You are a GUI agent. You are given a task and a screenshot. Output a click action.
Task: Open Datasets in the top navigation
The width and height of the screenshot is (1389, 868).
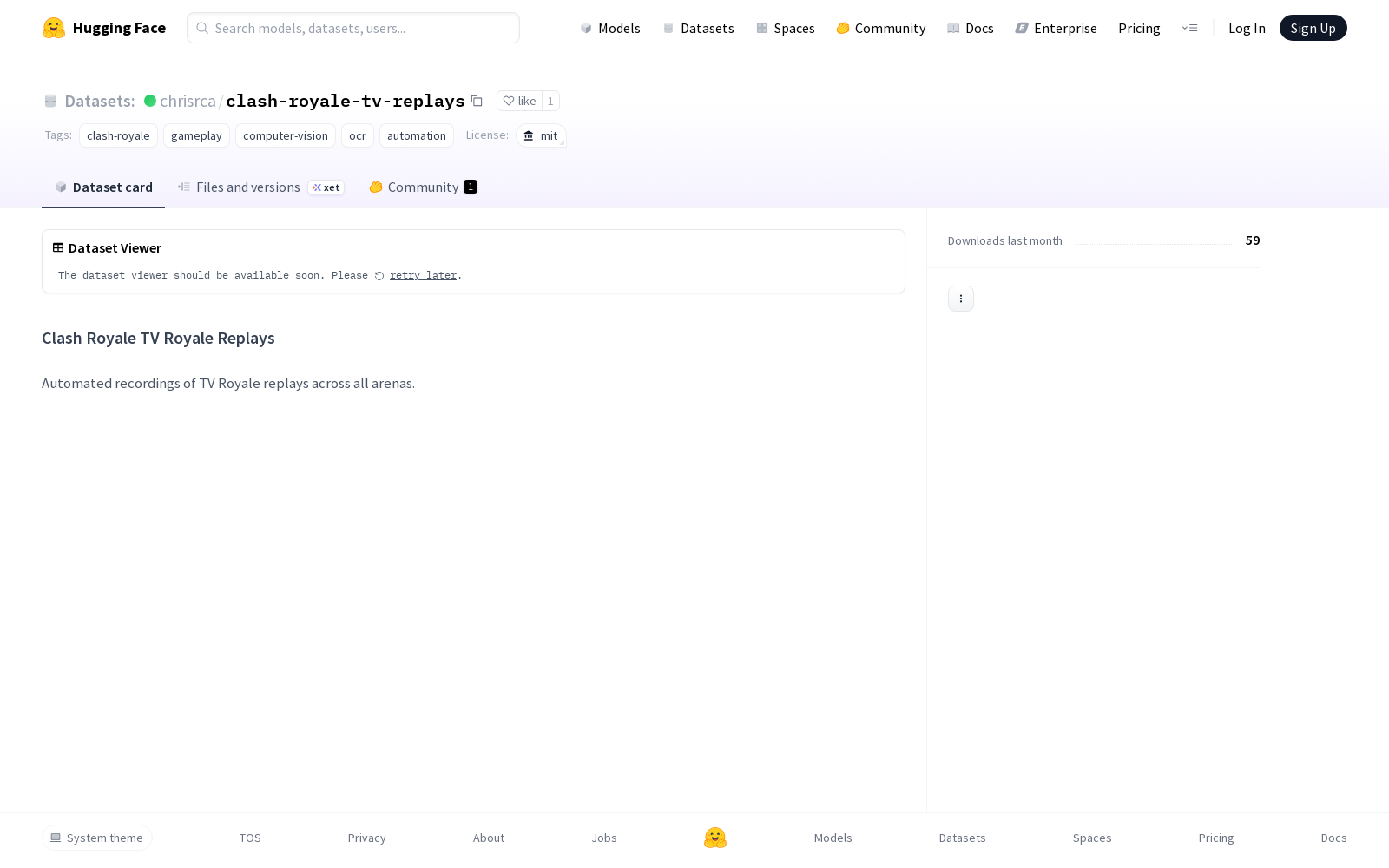click(698, 28)
